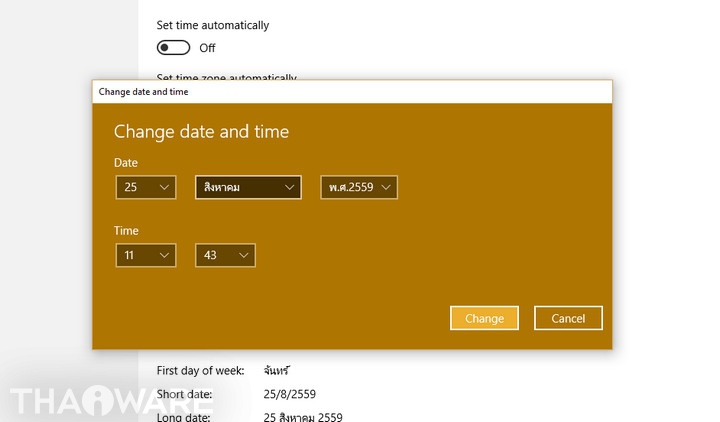
Task: Click the 'Short date:' label
Action: pyautogui.click(x=184, y=394)
